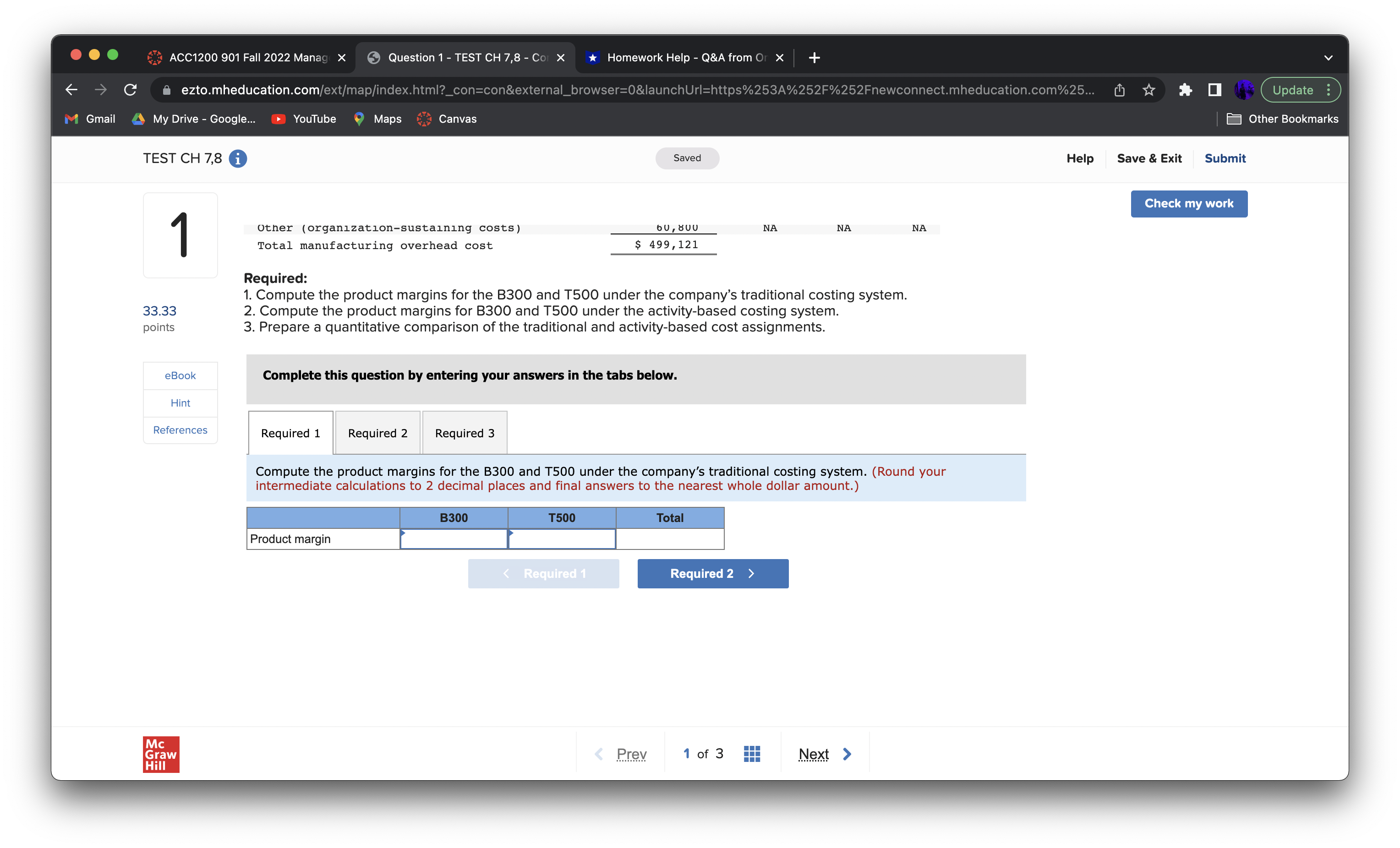Image resolution: width=1400 pixels, height=848 pixels.
Task: Click the share page icon in address bar
Action: [1119, 90]
